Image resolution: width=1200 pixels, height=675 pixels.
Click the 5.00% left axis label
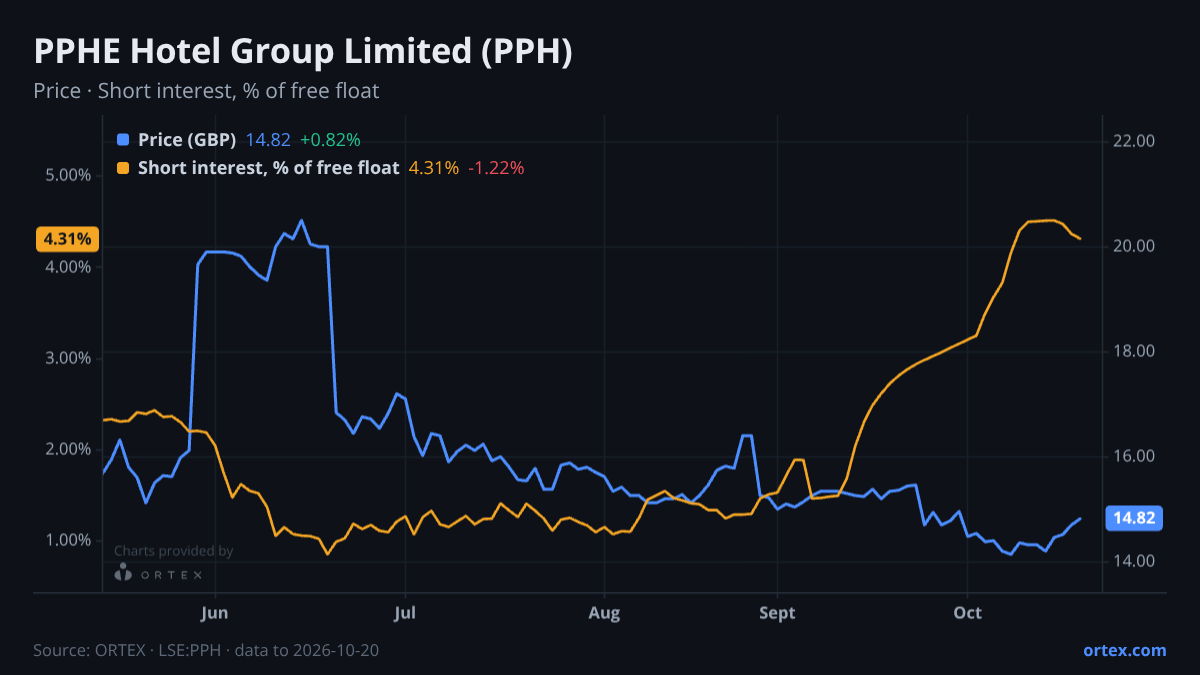coord(69,175)
